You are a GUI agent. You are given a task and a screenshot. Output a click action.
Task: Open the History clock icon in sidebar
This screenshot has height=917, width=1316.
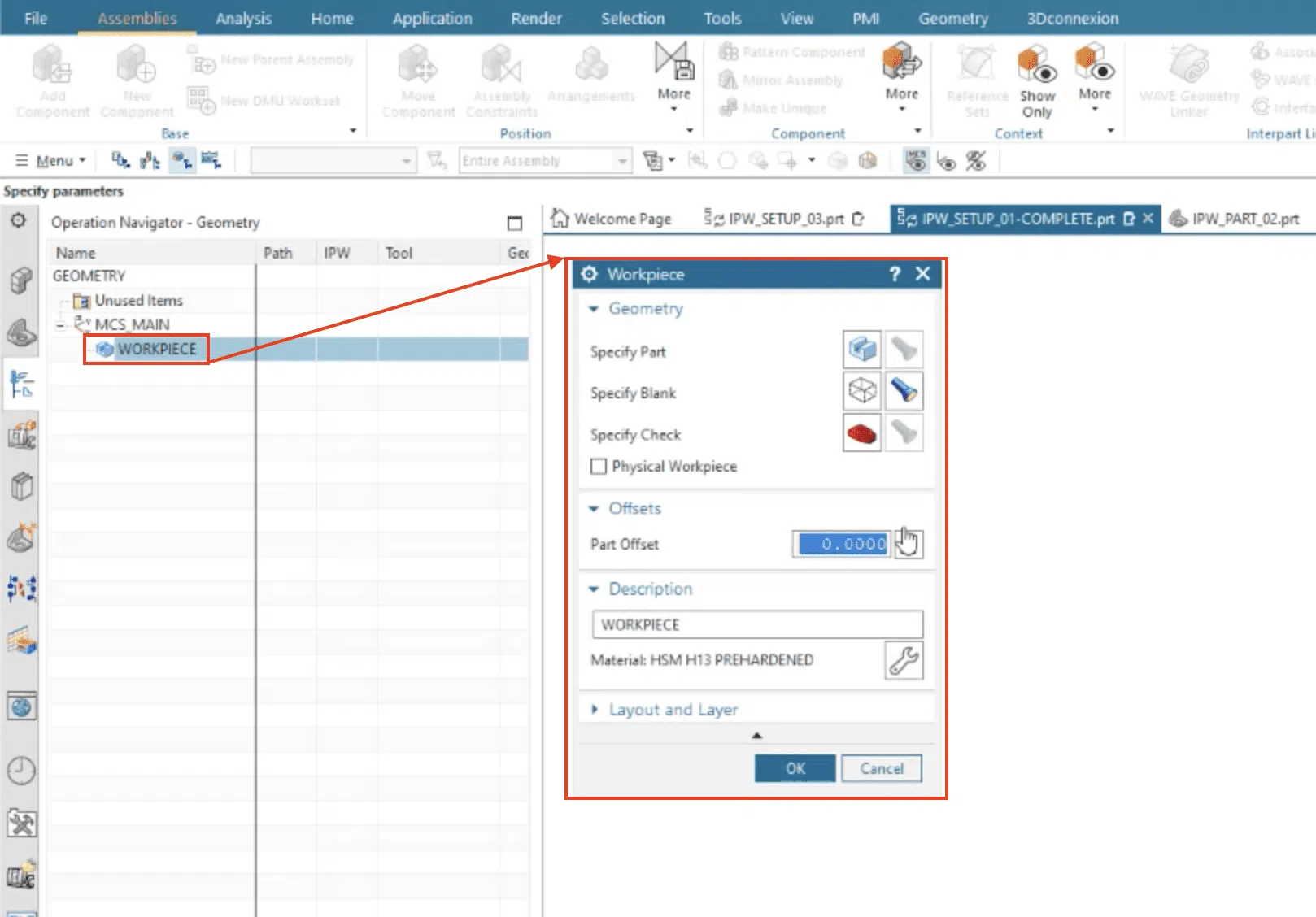click(x=21, y=770)
